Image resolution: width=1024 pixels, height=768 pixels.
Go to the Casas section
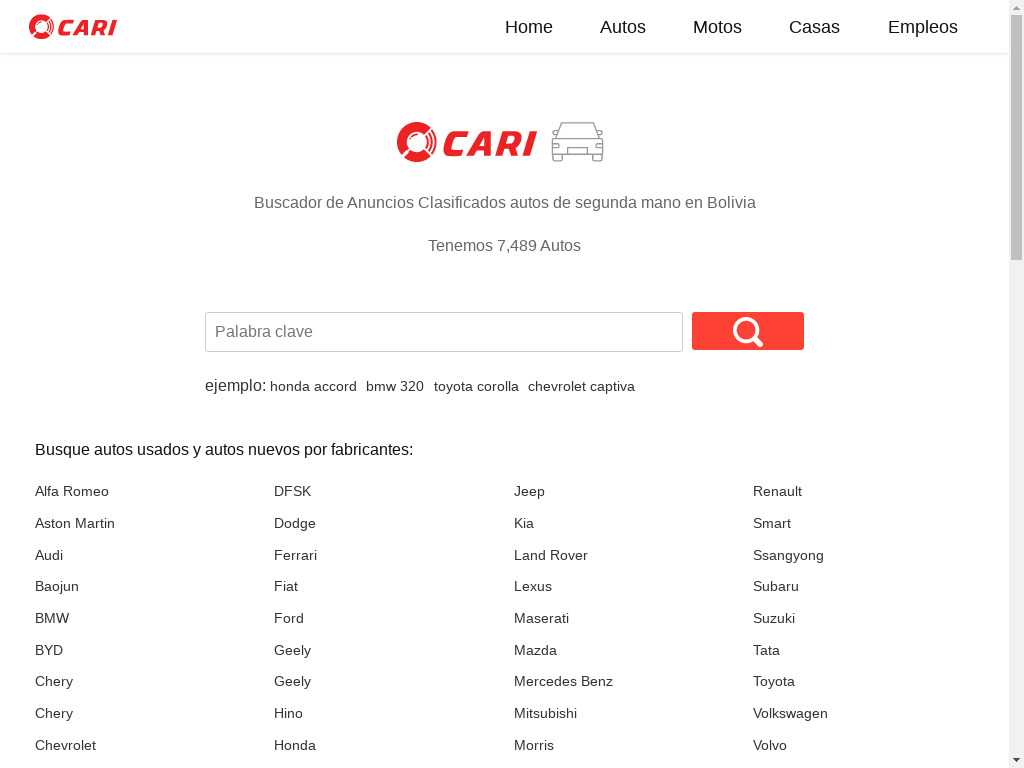[814, 27]
